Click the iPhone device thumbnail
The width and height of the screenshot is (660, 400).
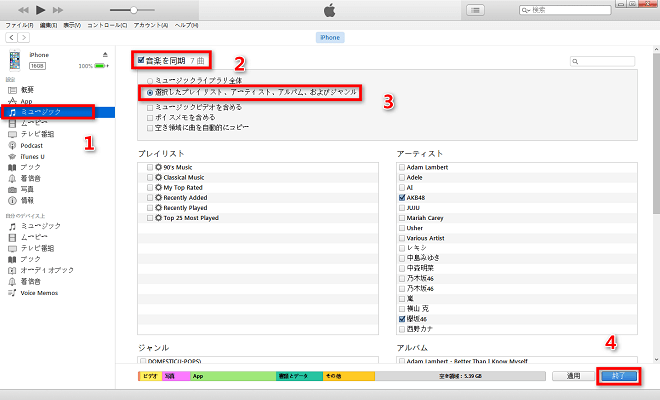[x=15, y=60]
